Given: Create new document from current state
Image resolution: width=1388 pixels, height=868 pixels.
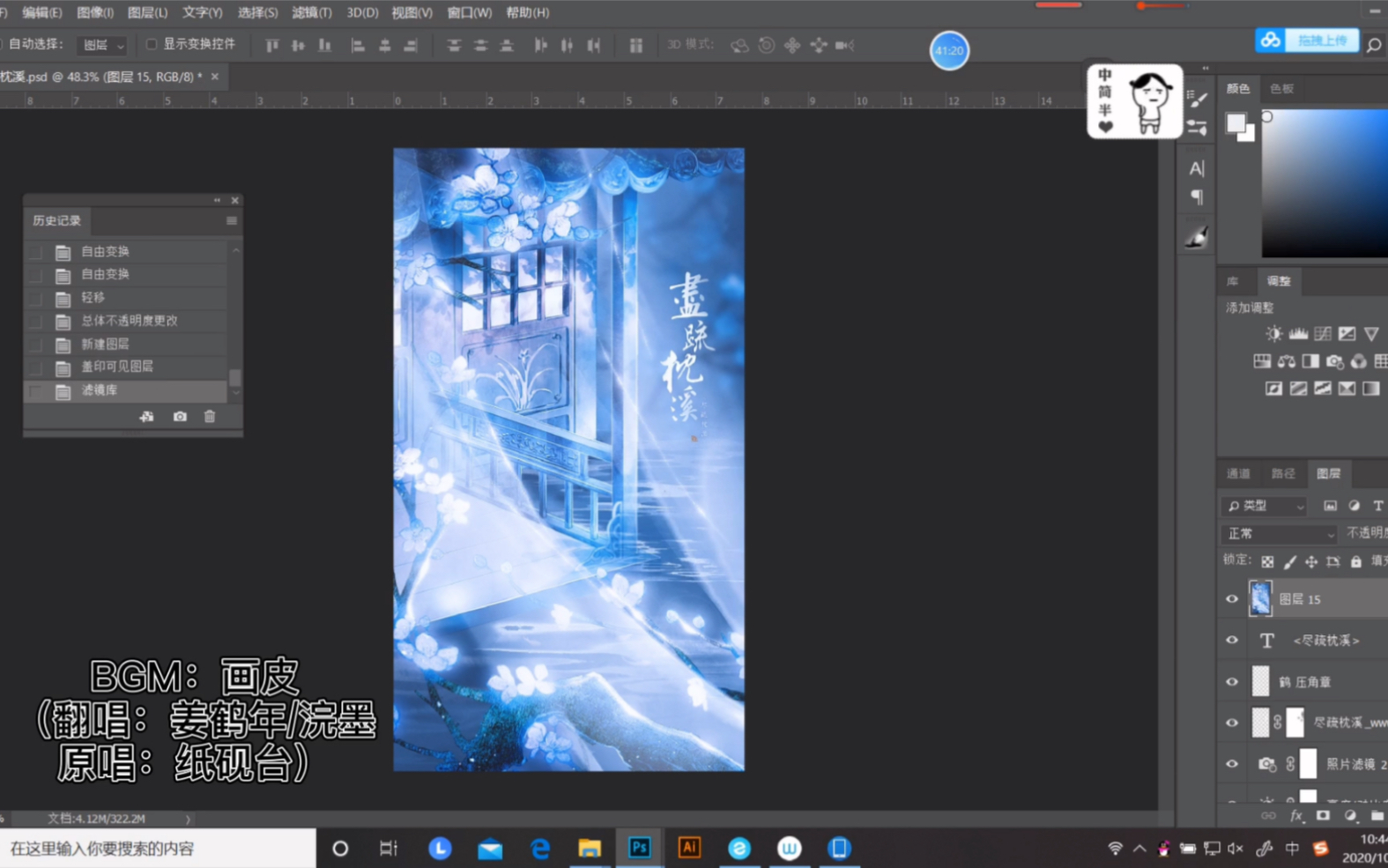Looking at the screenshot, I should 146,416.
